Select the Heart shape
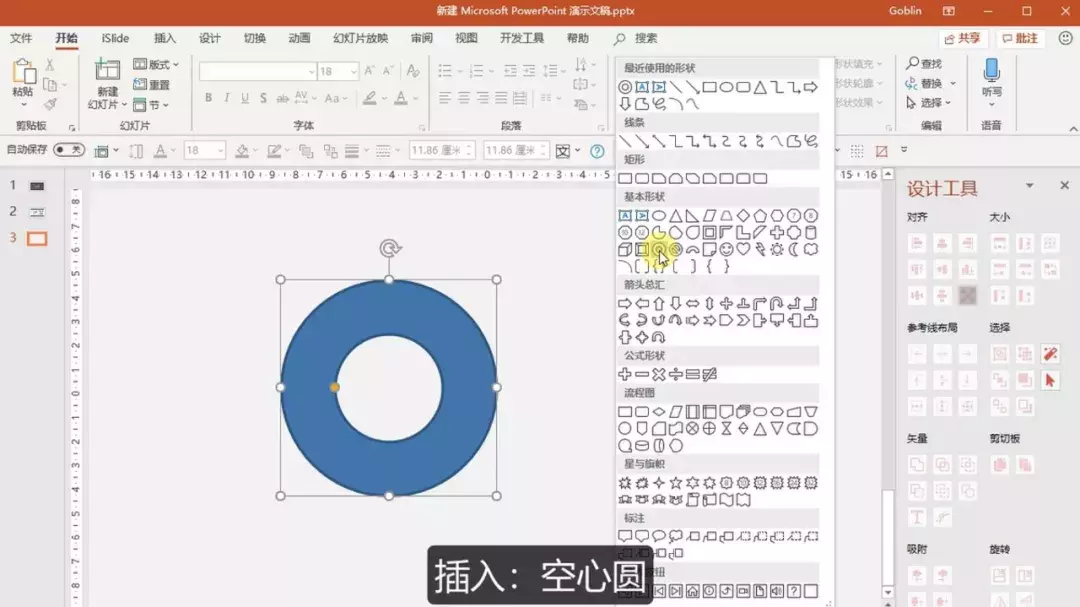1080x607 pixels. coord(743,249)
